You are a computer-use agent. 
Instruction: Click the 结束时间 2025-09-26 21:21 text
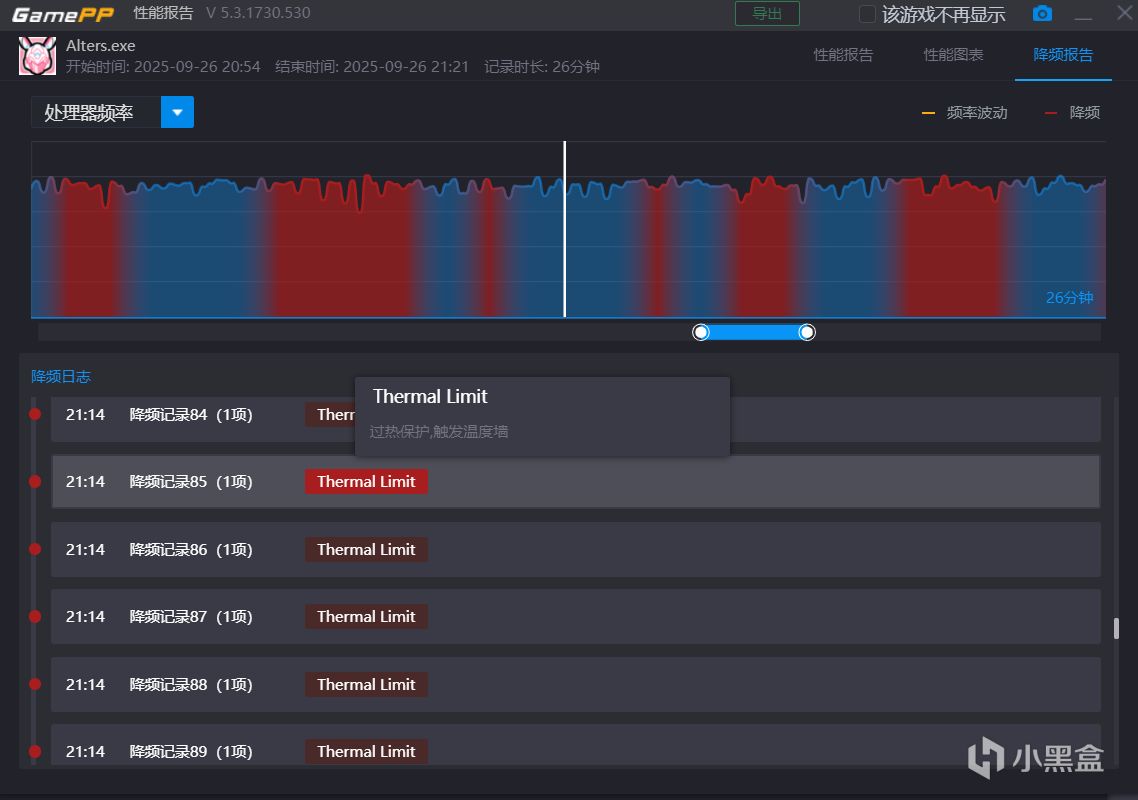(x=372, y=67)
